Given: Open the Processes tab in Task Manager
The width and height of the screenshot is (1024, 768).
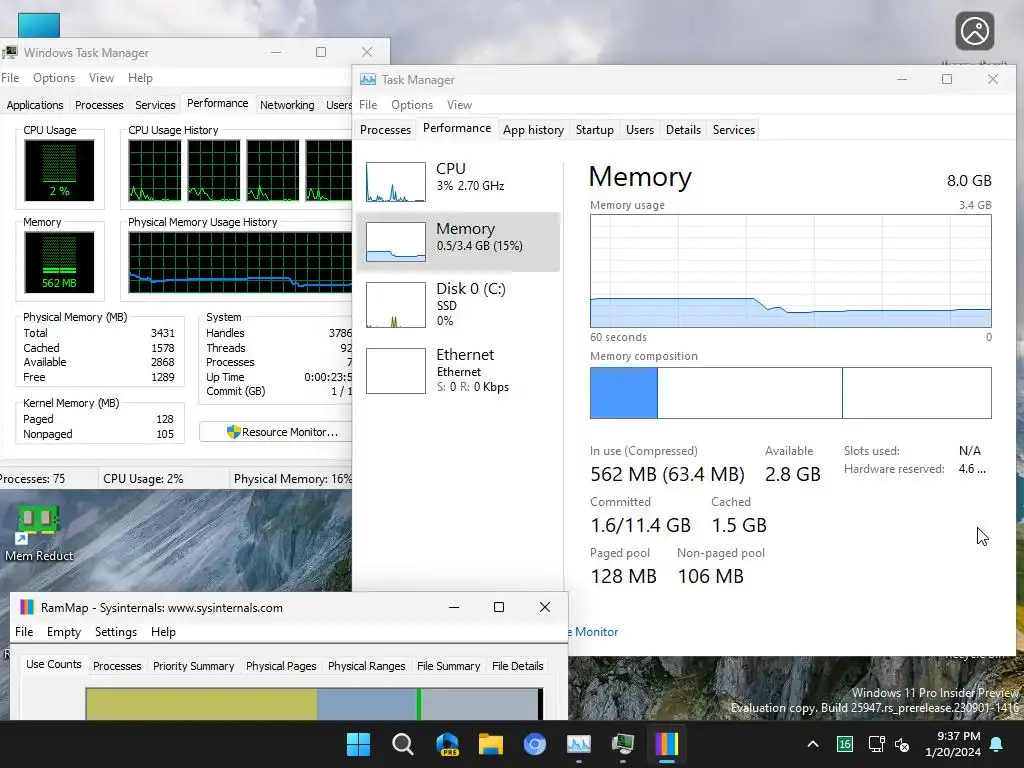Looking at the screenshot, I should point(385,129).
